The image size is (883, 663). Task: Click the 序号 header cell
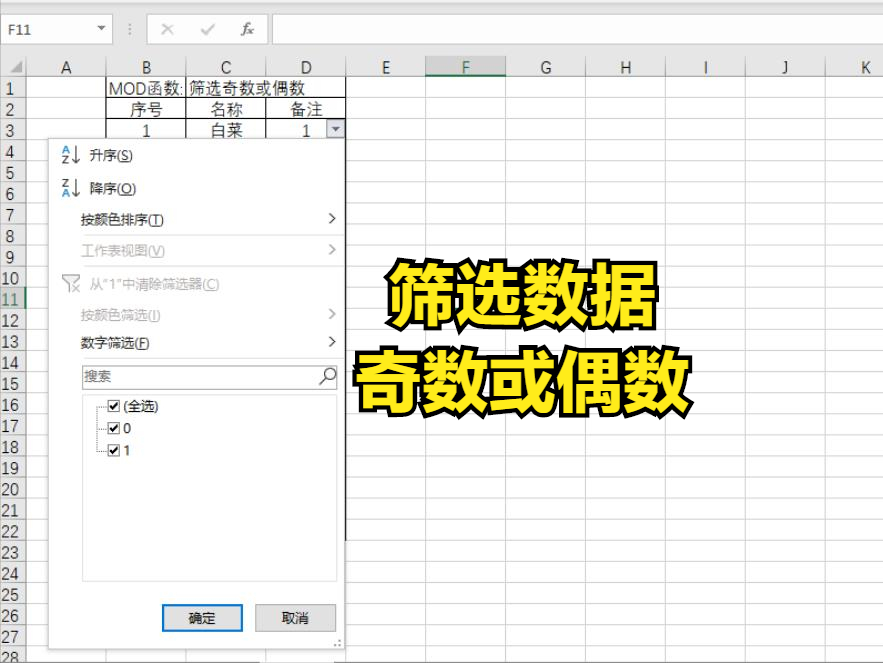click(146, 109)
